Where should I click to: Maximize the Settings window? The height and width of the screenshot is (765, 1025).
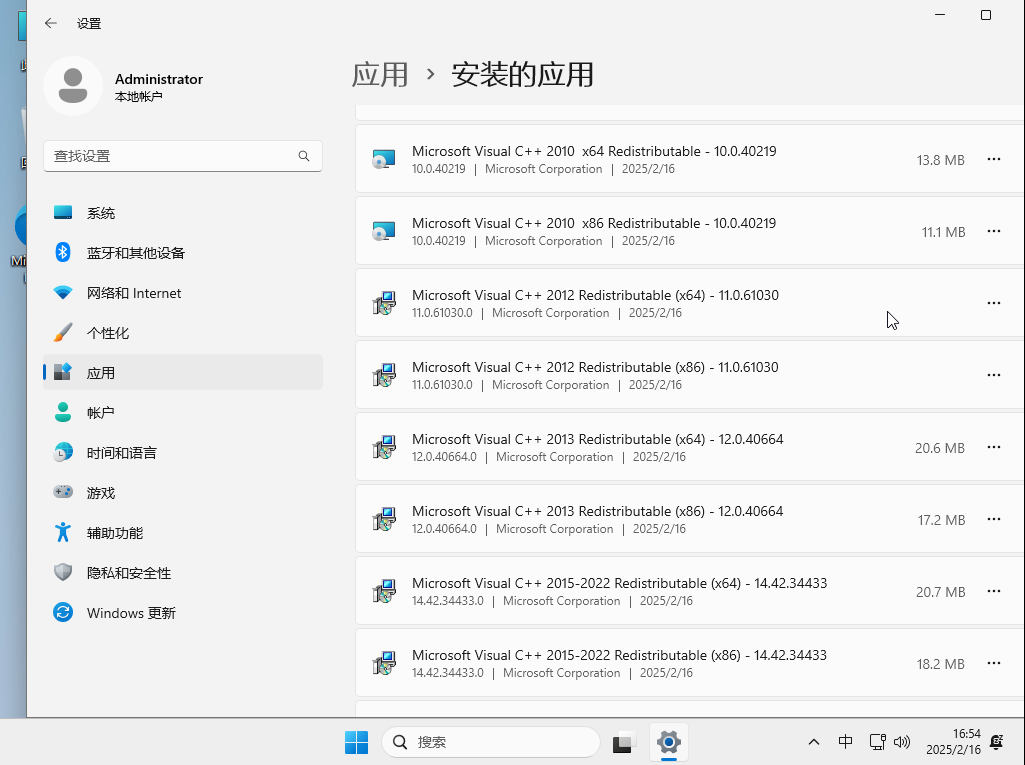pyautogui.click(x=986, y=15)
